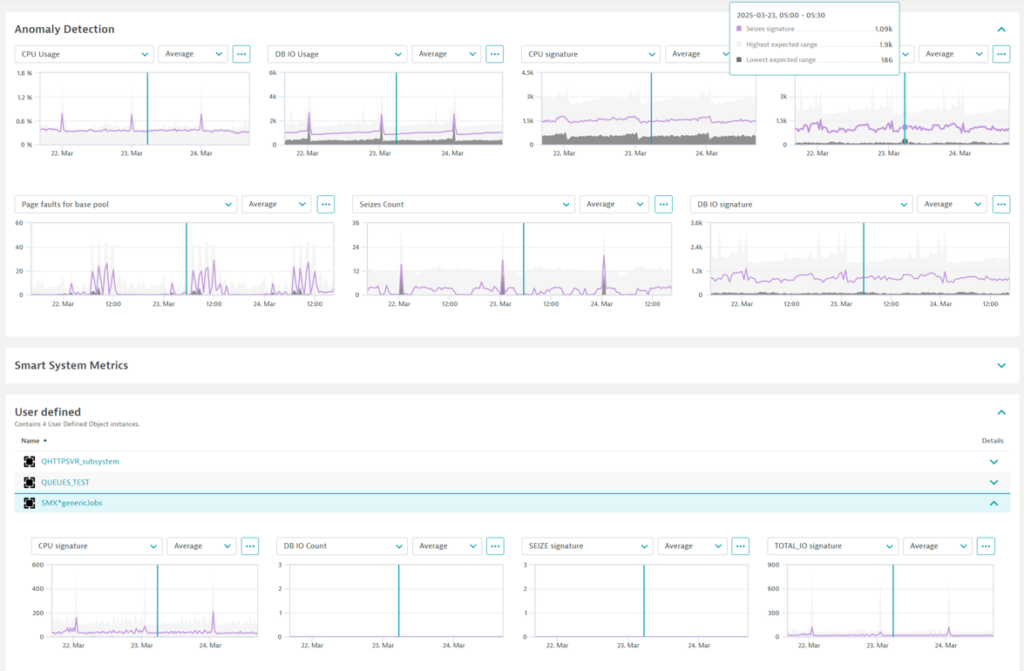Click the time marker in DB IO signature chart
The height and width of the screenshot is (671, 1024).
pos(863,258)
